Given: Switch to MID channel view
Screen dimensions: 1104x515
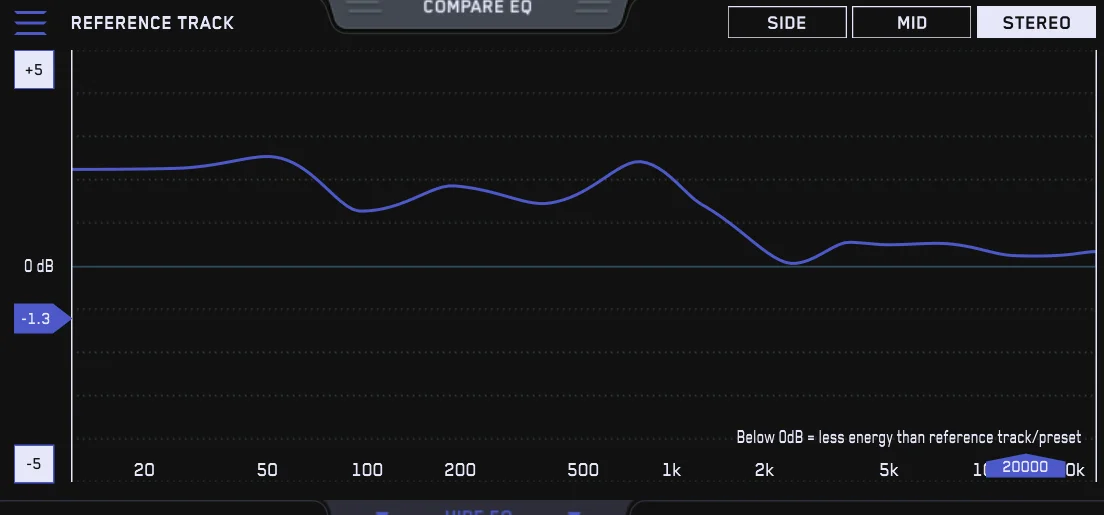Looking at the screenshot, I should point(911,23).
